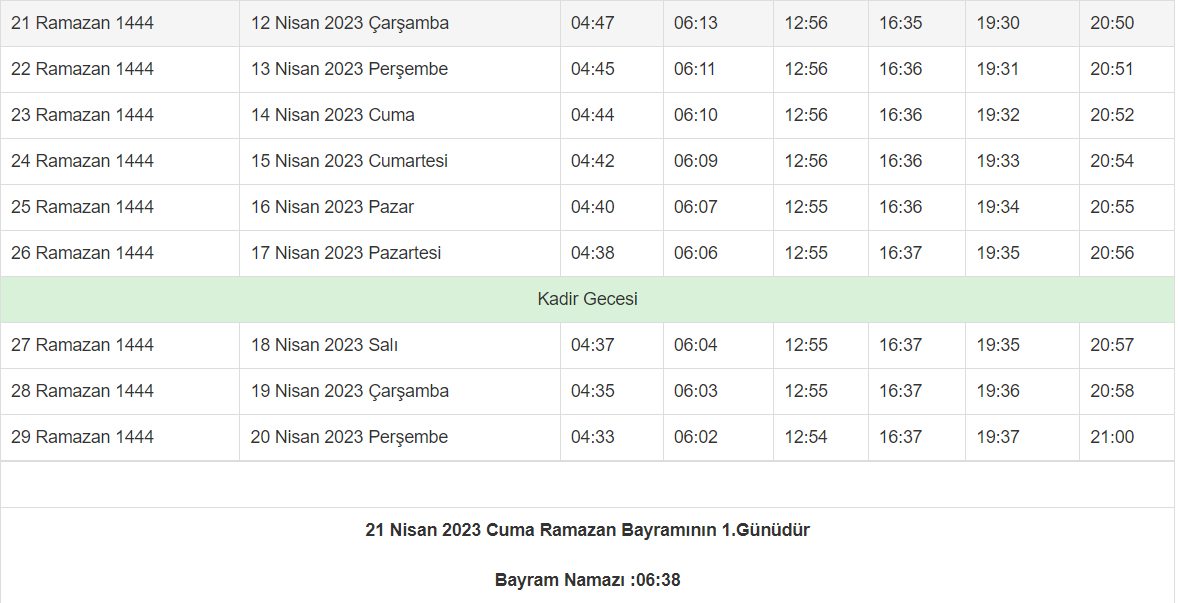Select the 24 Ramazan 1444 cell
Viewport: 1178px width, 603px height.
point(82,161)
